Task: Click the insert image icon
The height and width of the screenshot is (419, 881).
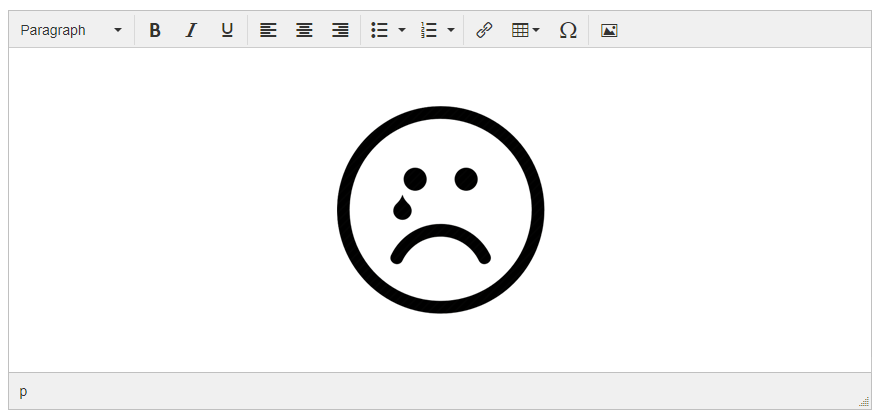Action: 609,30
